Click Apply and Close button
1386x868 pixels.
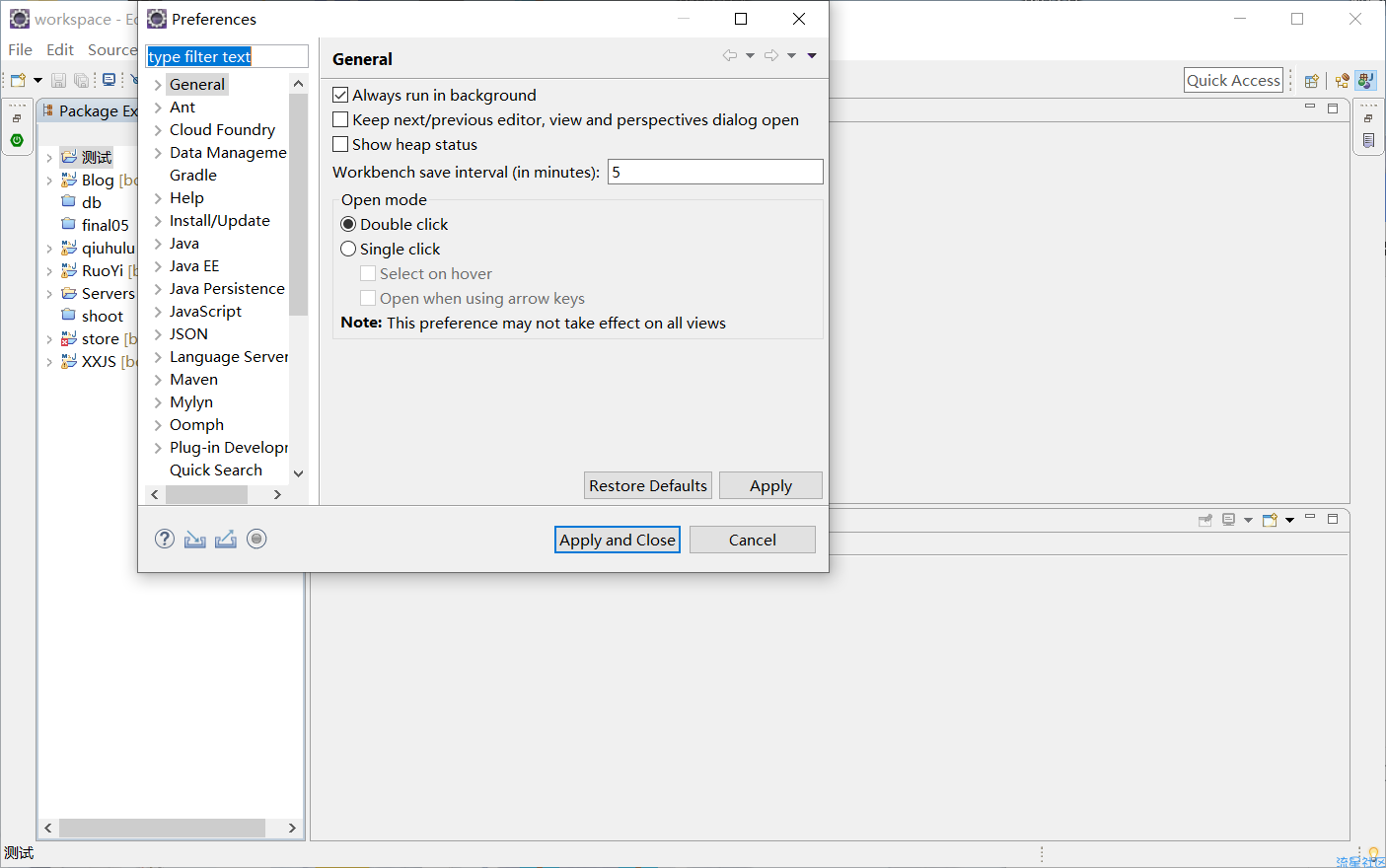pyautogui.click(x=618, y=540)
